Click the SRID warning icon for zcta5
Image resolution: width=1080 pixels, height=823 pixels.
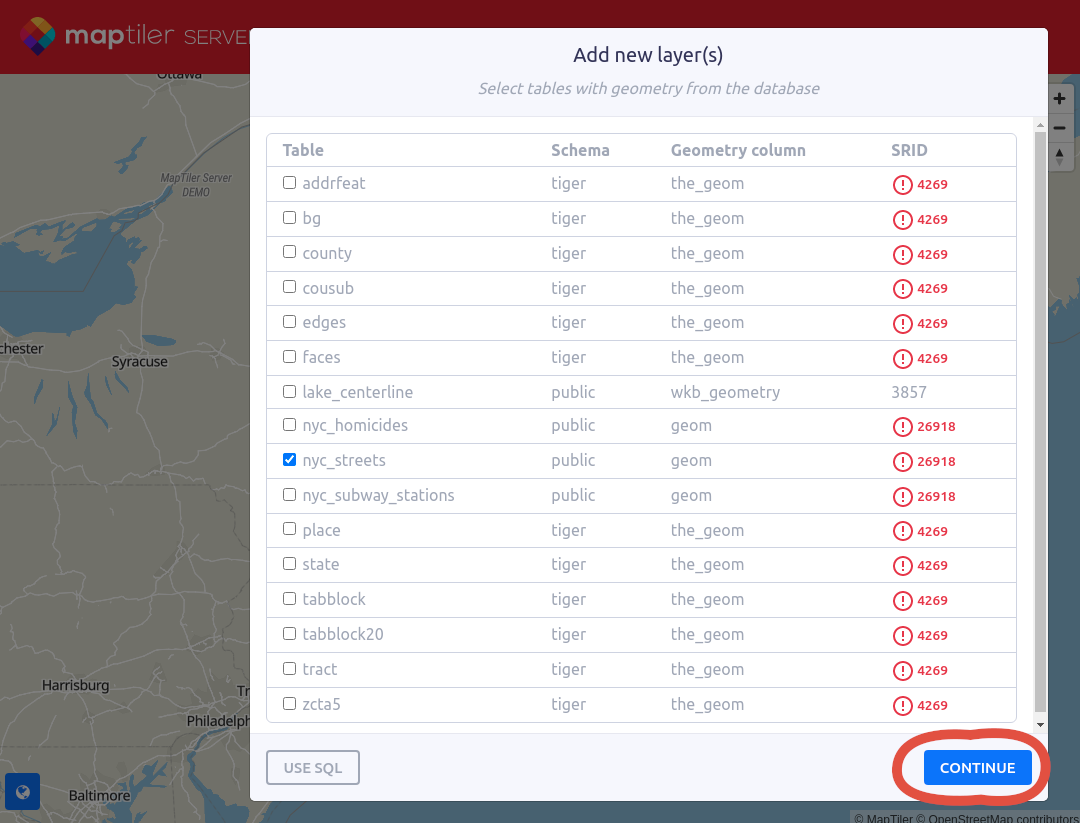tap(903, 705)
